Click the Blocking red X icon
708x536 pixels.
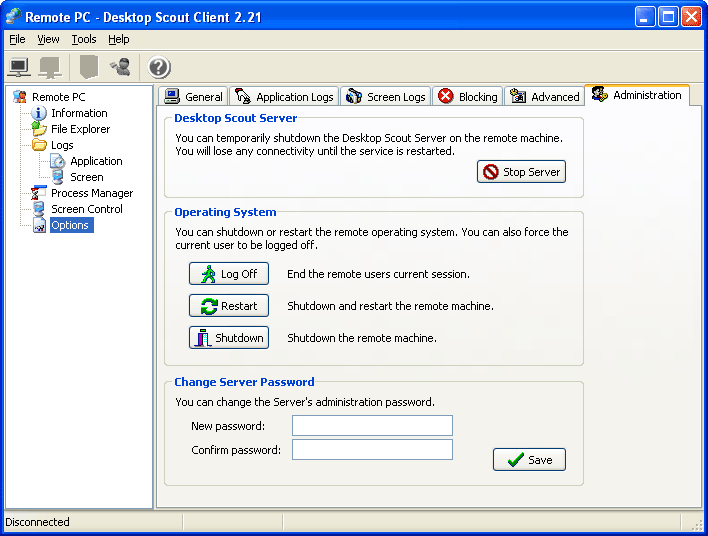tap(446, 96)
